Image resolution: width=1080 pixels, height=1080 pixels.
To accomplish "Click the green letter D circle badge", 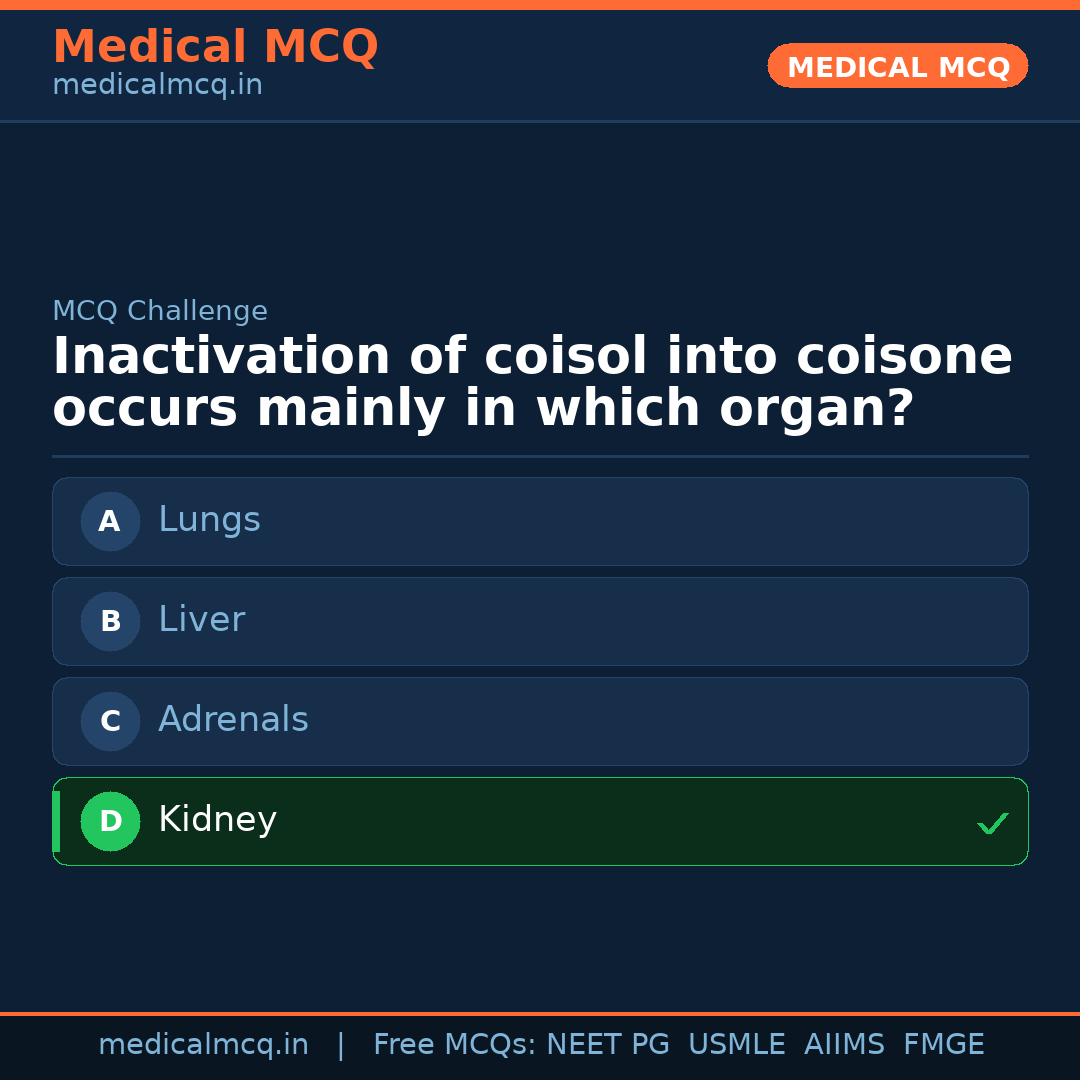I will point(110,821).
